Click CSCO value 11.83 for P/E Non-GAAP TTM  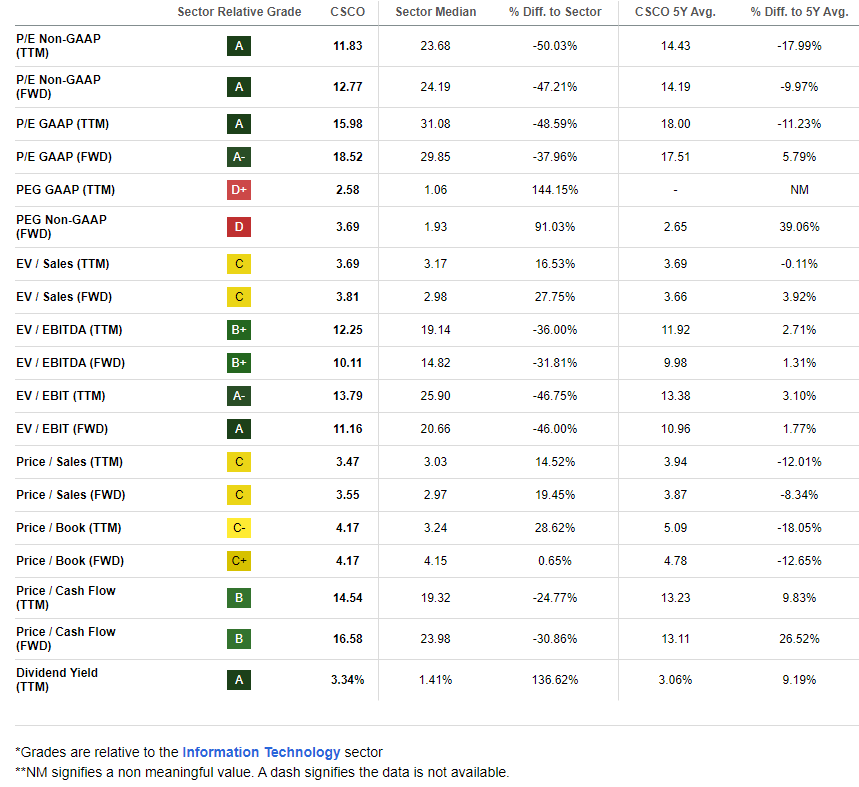(348, 46)
